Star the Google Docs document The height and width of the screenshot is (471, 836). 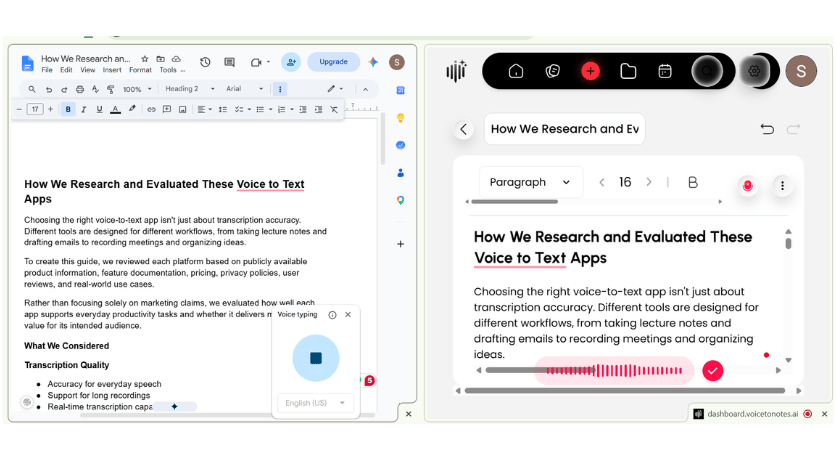[x=144, y=59]
